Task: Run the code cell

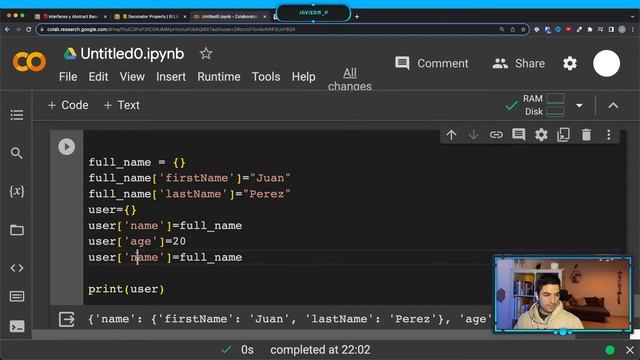Action: 67,147
